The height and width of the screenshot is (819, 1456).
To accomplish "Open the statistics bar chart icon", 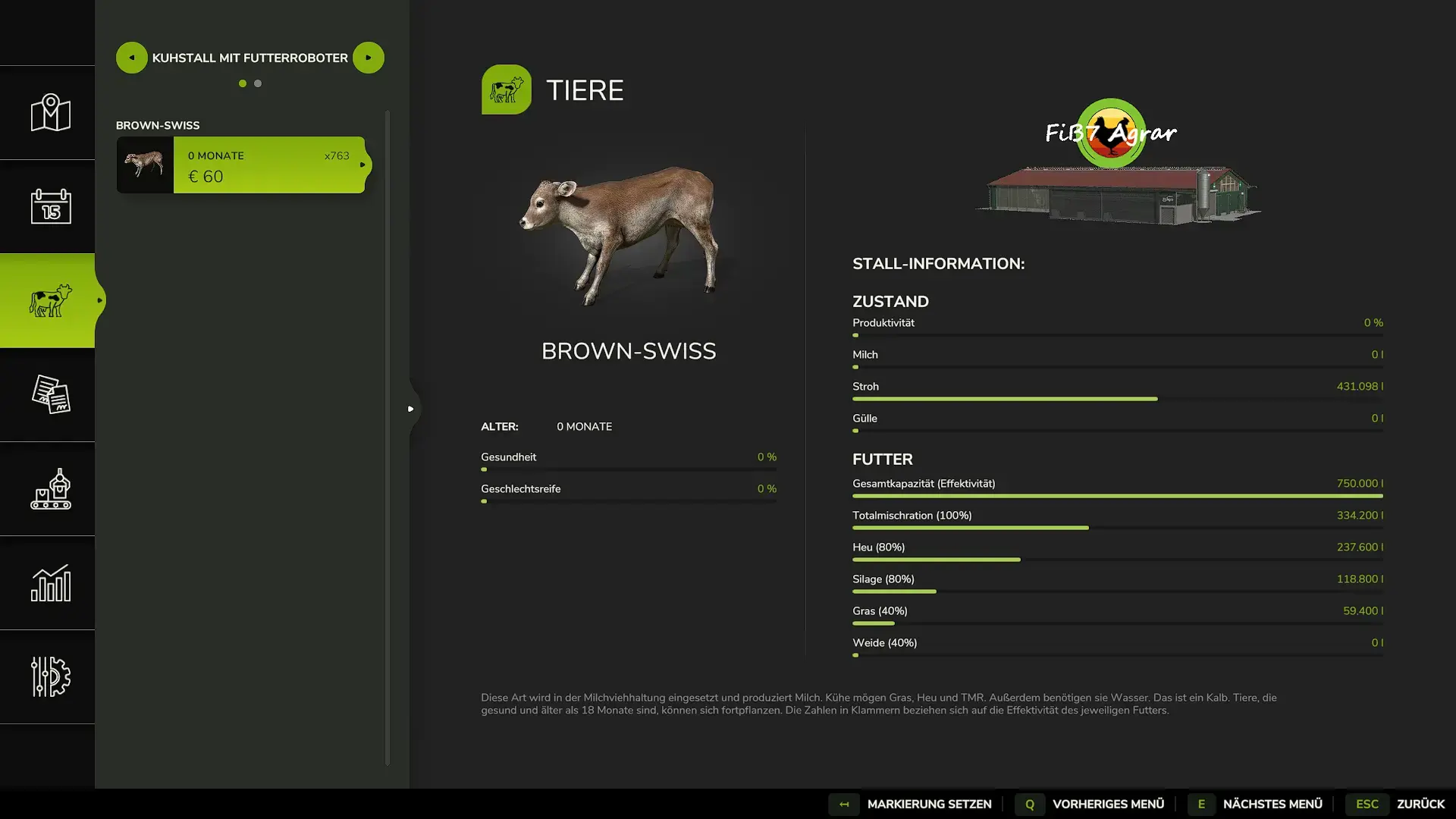I will tap(50, 582).
